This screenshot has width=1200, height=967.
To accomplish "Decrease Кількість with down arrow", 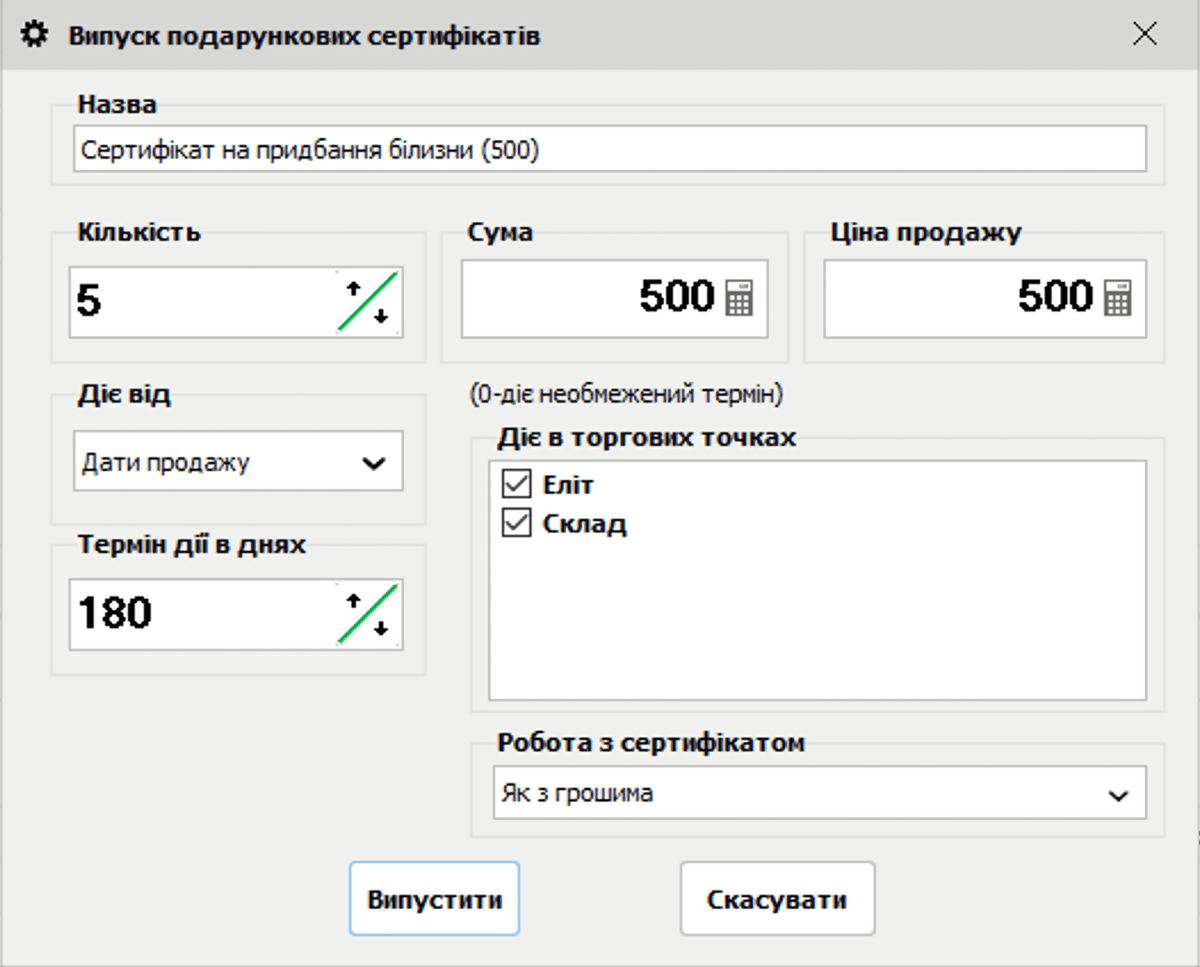I will pos(381,318).
